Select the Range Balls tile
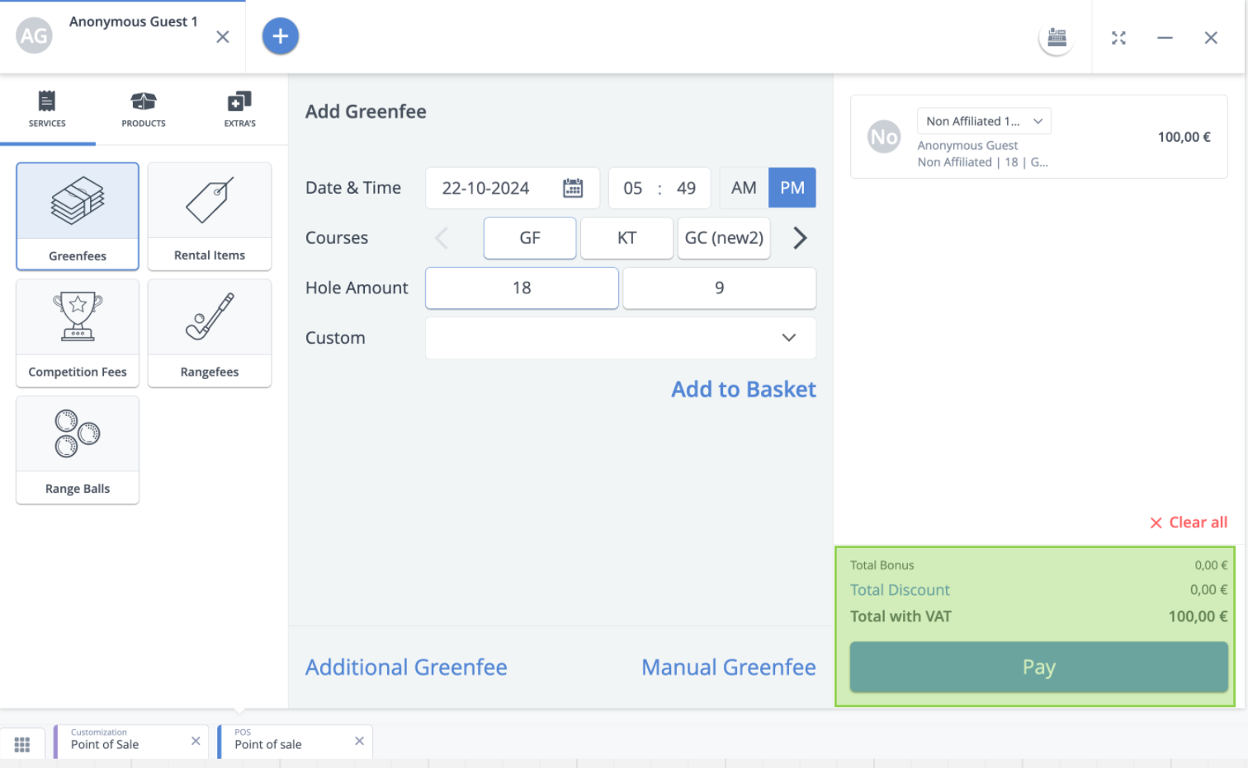This screenshot has height=768, width=1248. [x=77, y=450]
